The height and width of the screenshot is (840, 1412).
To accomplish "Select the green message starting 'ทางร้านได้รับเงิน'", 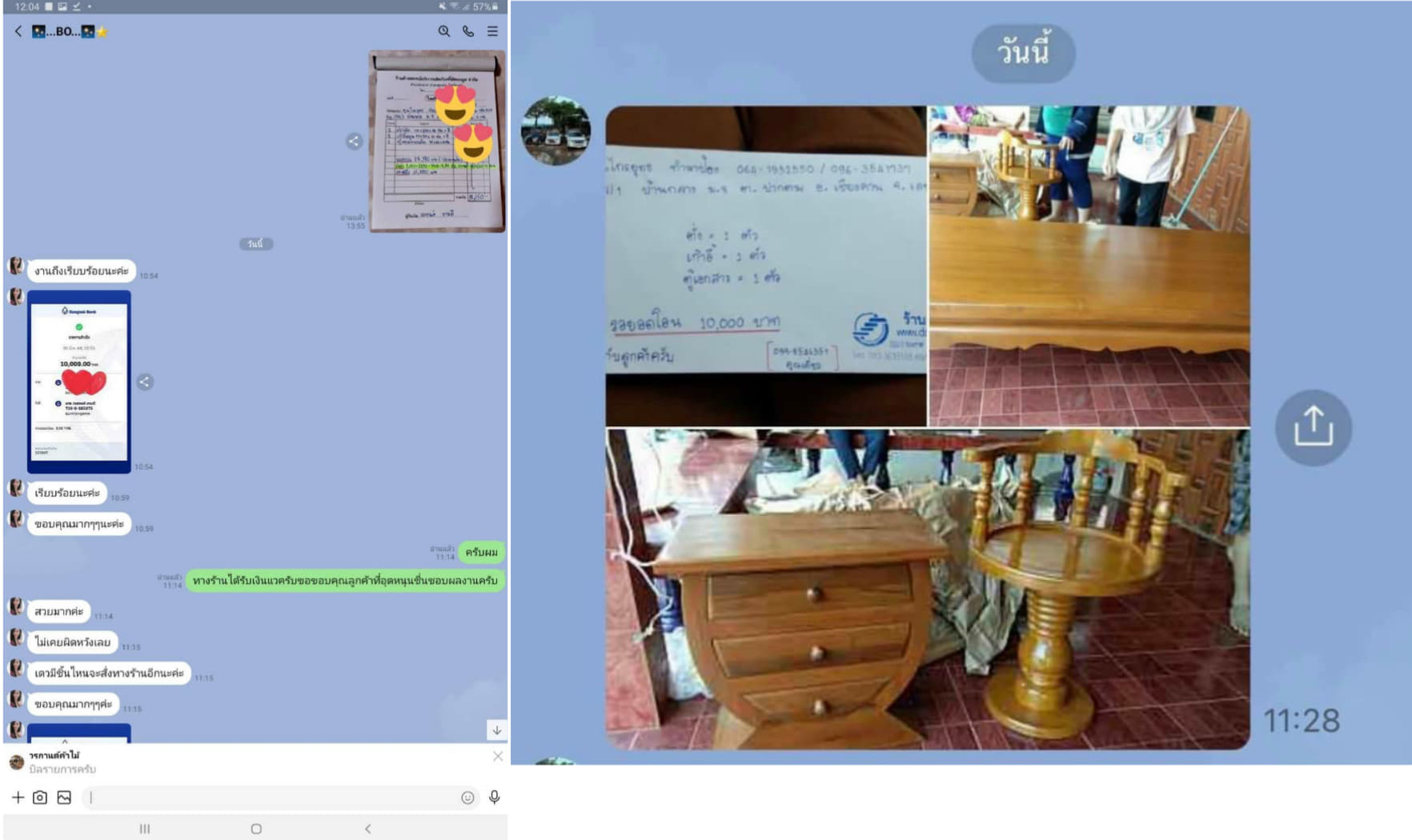I will pyautogui.click(x=345, y=580).
